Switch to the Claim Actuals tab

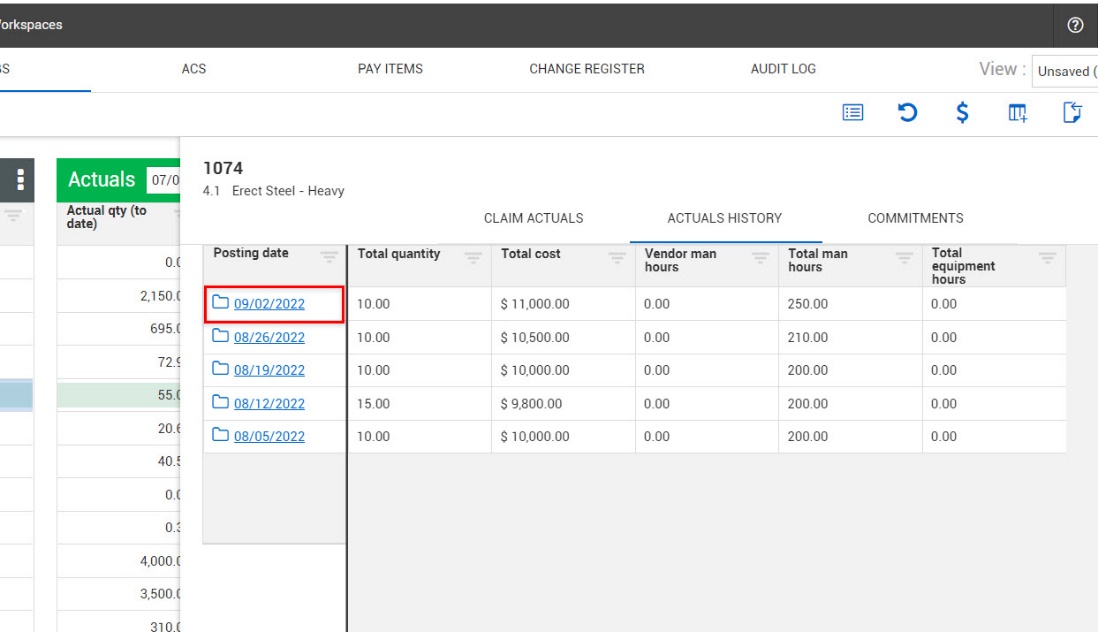point(533,218)
